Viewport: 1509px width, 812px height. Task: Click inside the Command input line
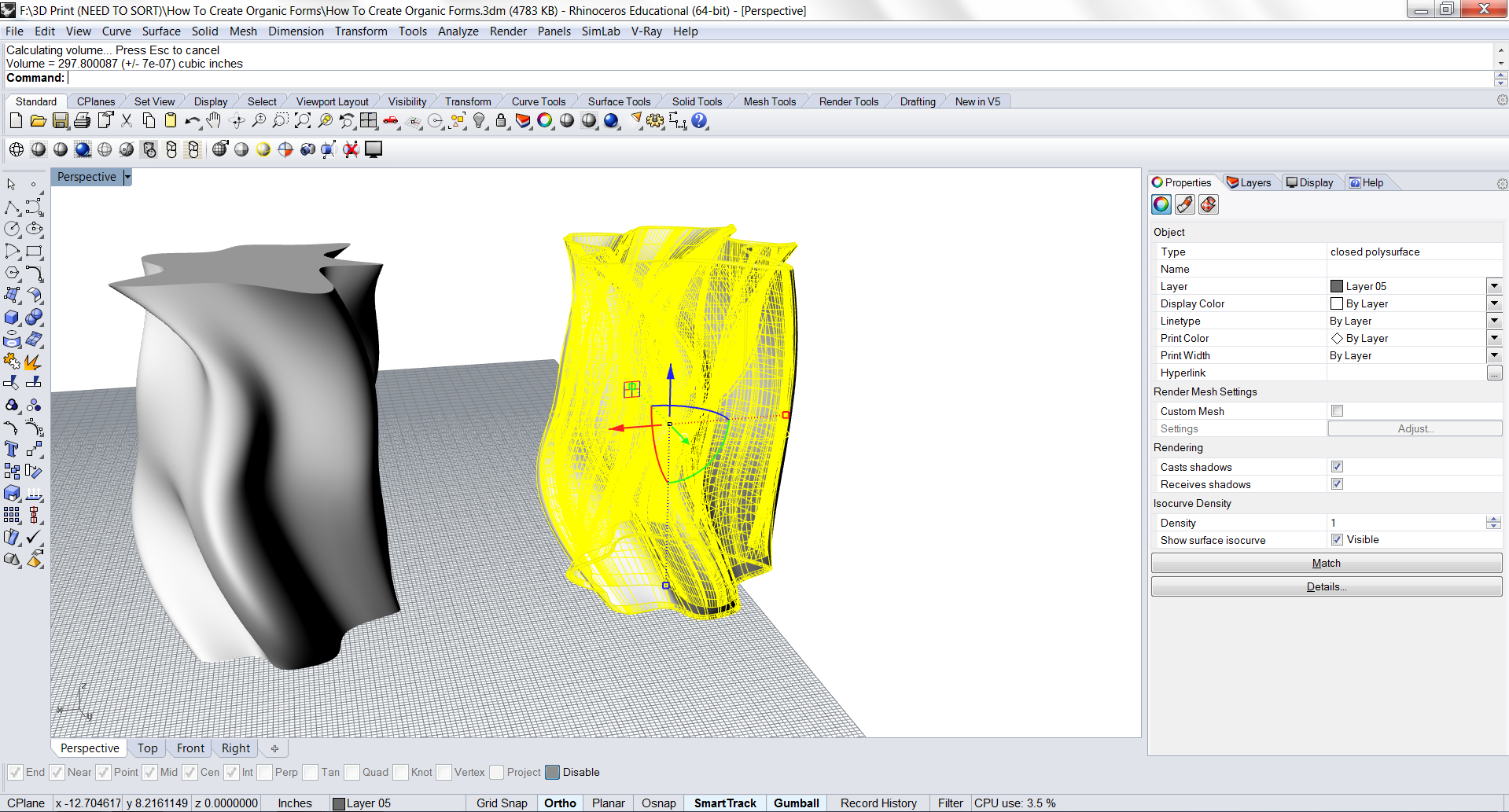coord(236,78)
